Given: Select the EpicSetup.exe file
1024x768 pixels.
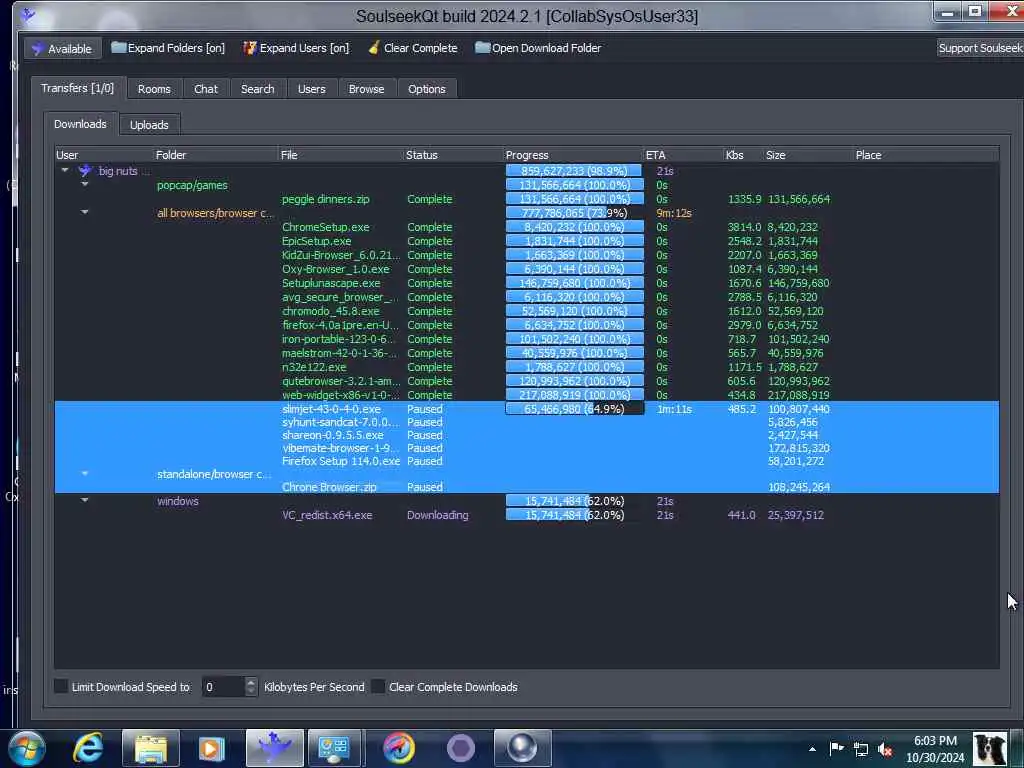Looking at the screenshot, I should 316,241.
